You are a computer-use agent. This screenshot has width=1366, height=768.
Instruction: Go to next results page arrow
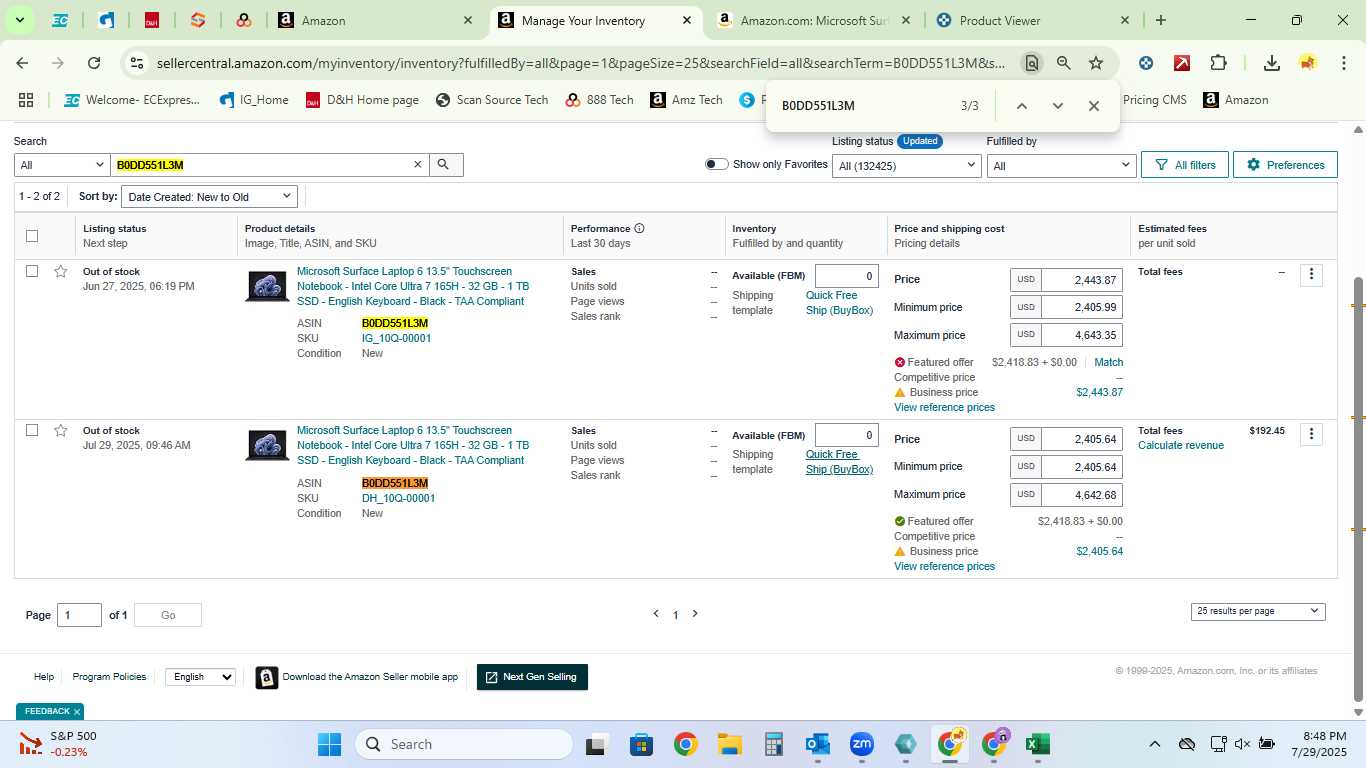click(x=695, y=614)
